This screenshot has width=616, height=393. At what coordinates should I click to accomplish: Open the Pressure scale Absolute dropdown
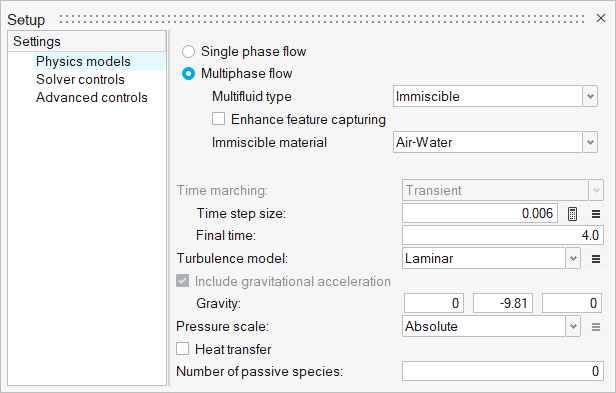491,327
